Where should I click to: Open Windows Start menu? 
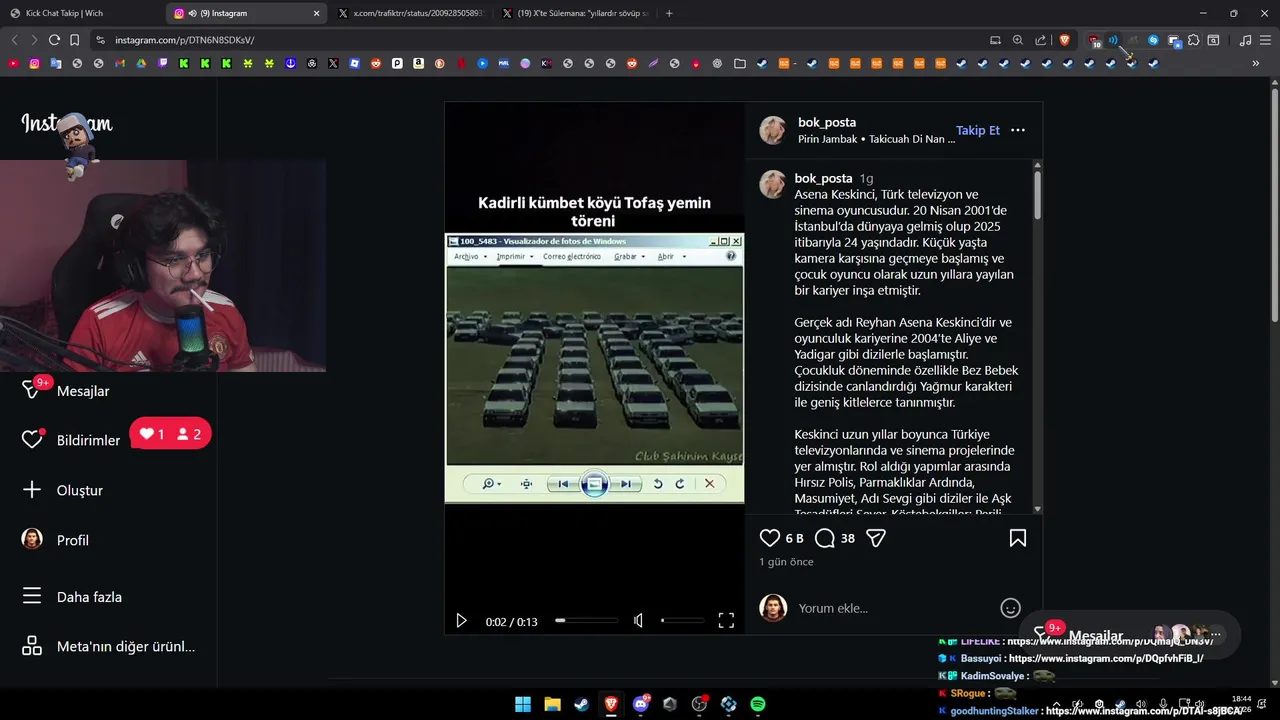[x=523, y=704]
